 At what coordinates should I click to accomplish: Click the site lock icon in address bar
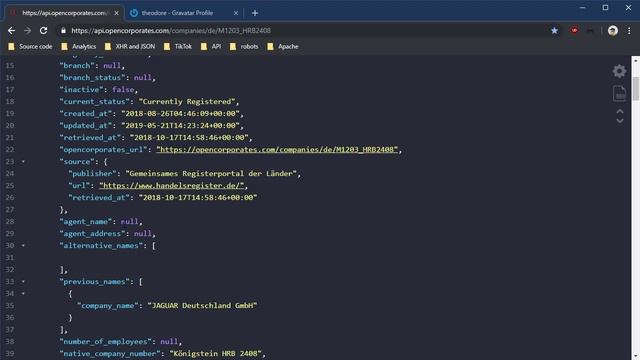[x=63, y=31]
